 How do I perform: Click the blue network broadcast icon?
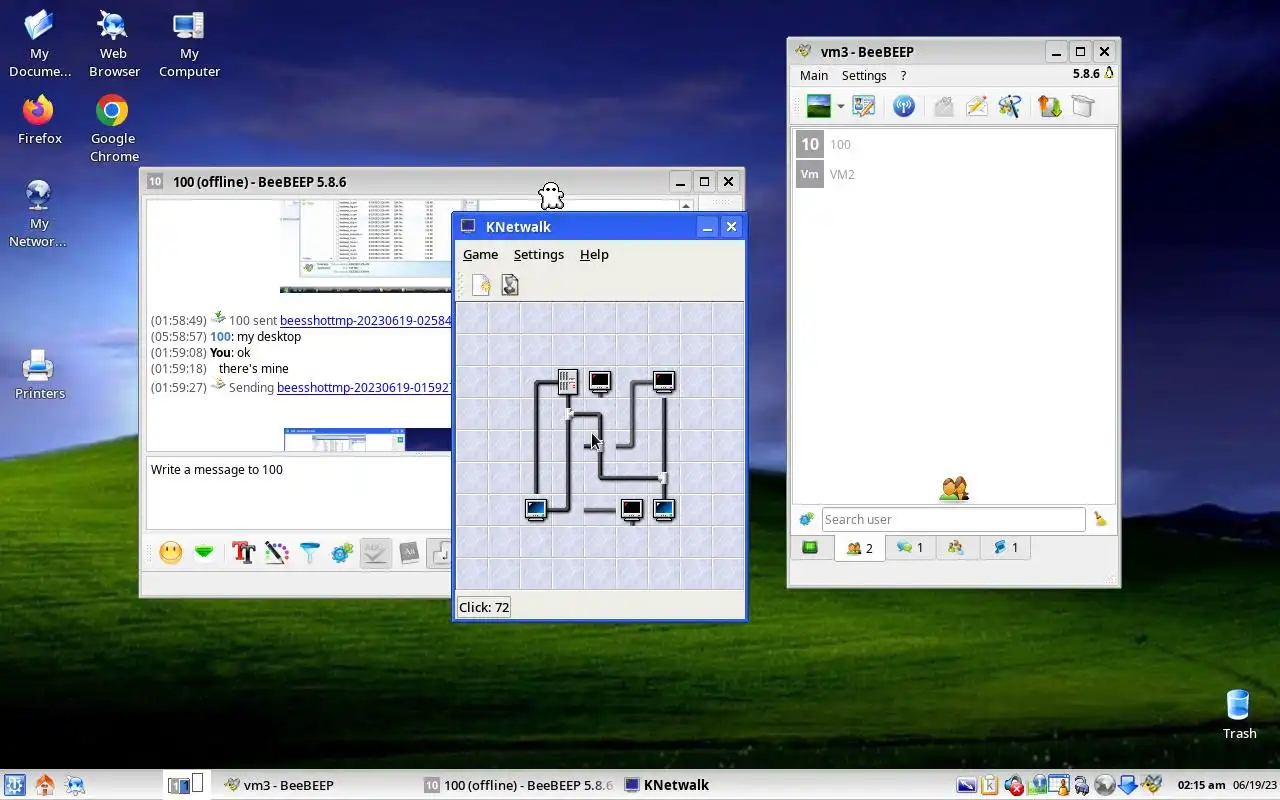pyautogui.click(x=904, y=106)
